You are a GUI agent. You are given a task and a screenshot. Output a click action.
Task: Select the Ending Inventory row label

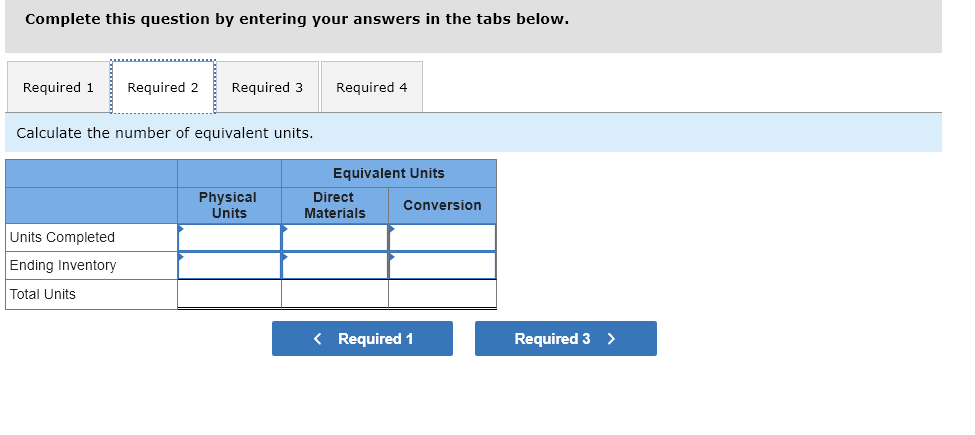[63, 265]
